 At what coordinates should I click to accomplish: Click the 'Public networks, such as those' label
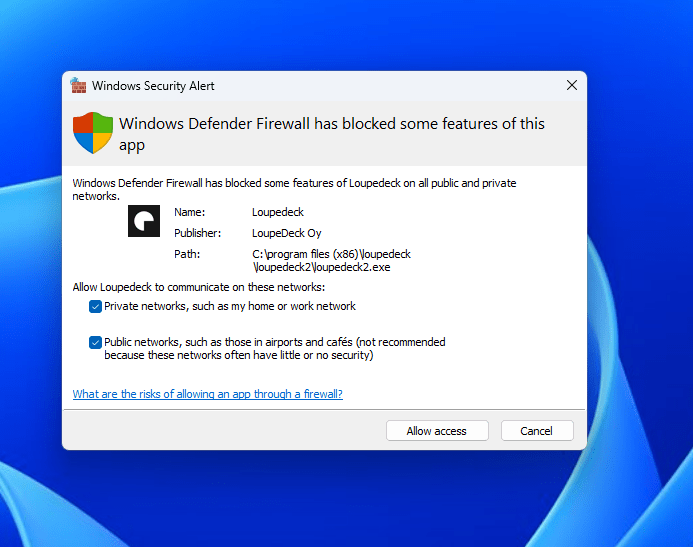[274, 349]
